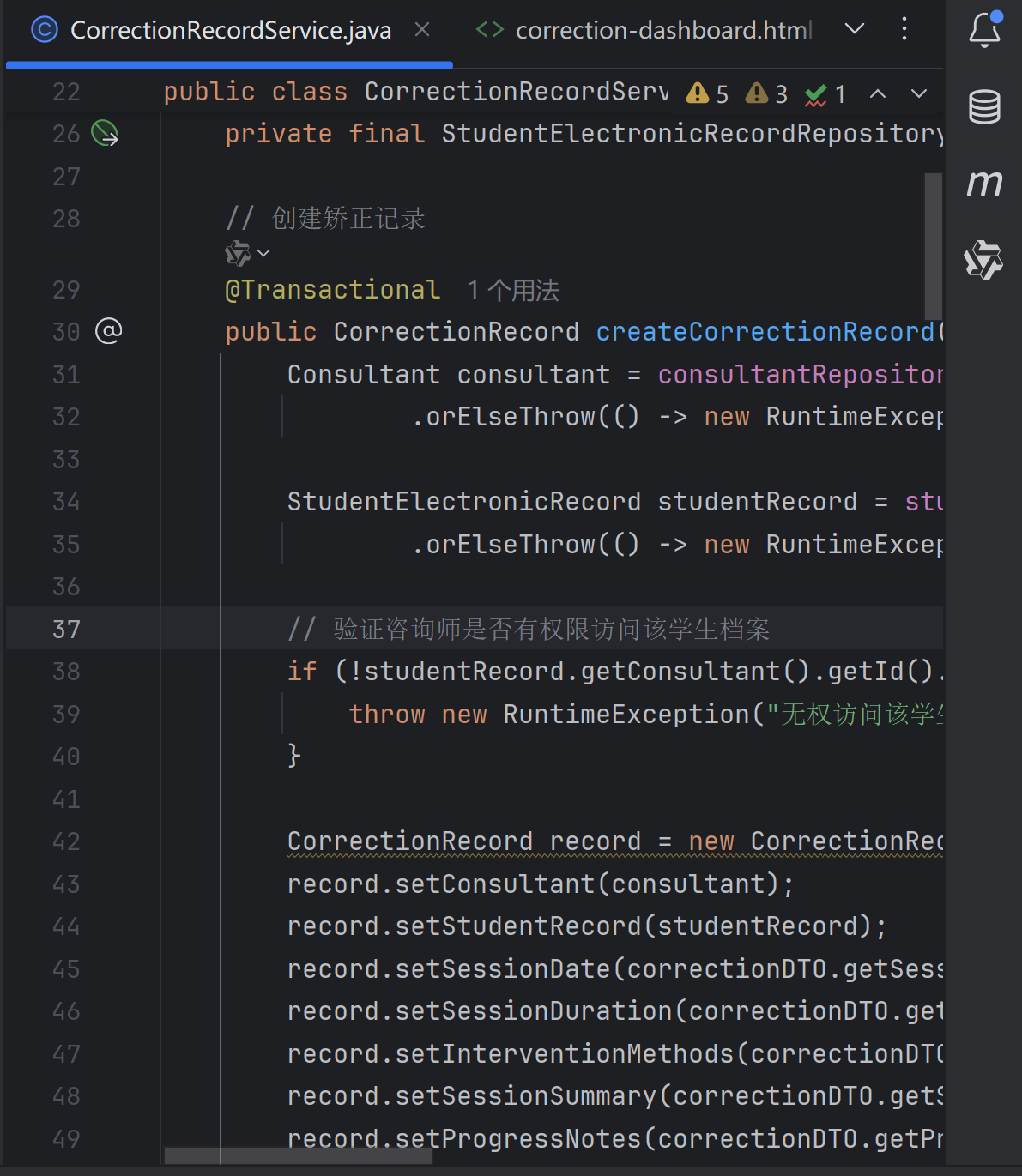Jump to previous highlighted problem arrow

(x=877, y=93)
